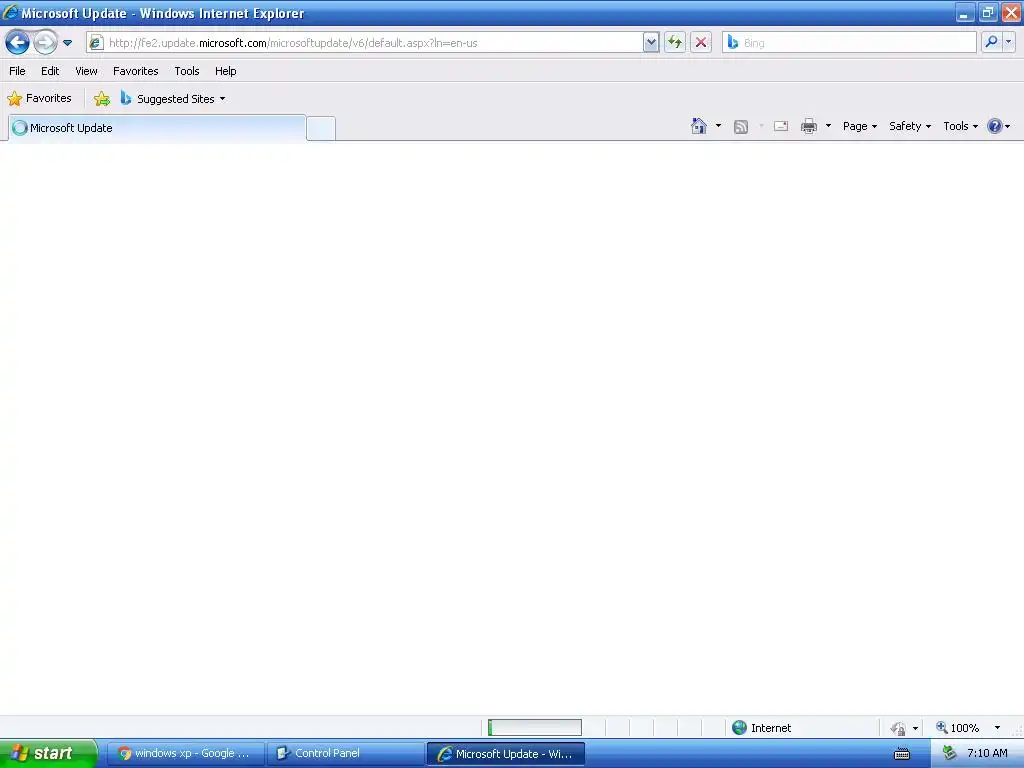Expand the zoom level dropdown arrow
The width and height of the screenshot is (1024, 768).
click(997, 728)
